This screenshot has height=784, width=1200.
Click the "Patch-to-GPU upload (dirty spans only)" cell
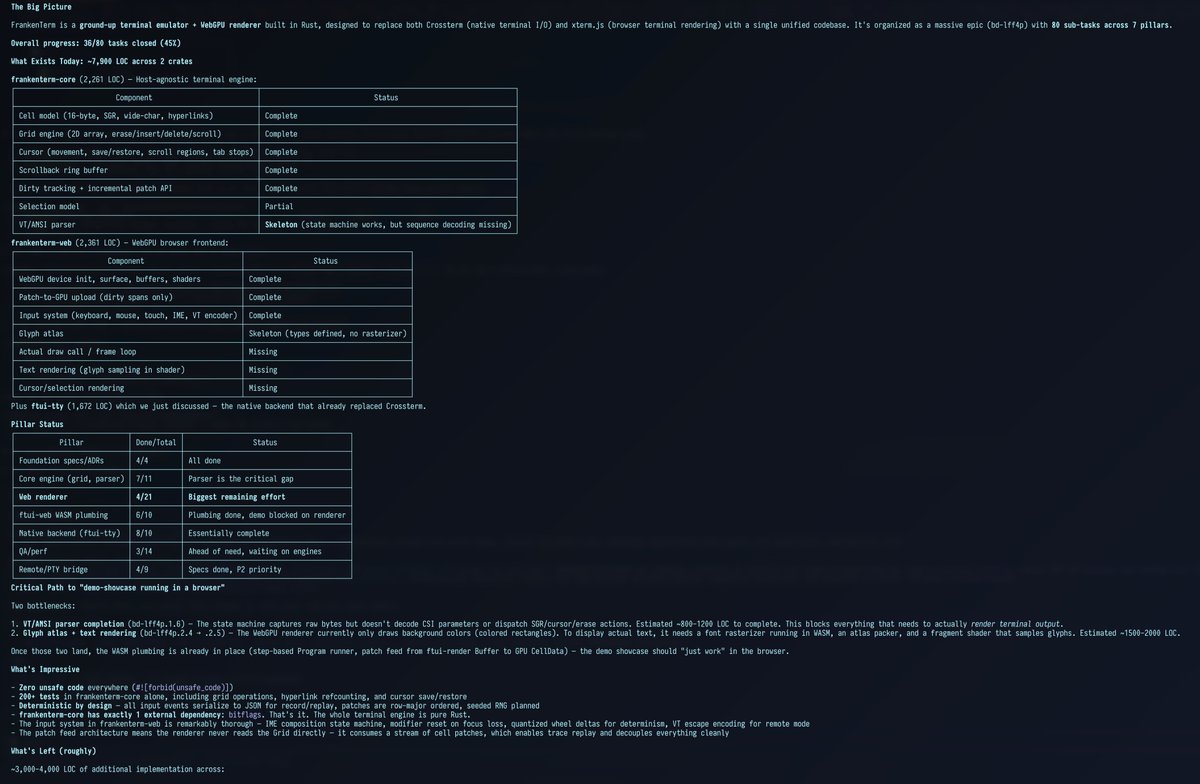click(127, 297)
